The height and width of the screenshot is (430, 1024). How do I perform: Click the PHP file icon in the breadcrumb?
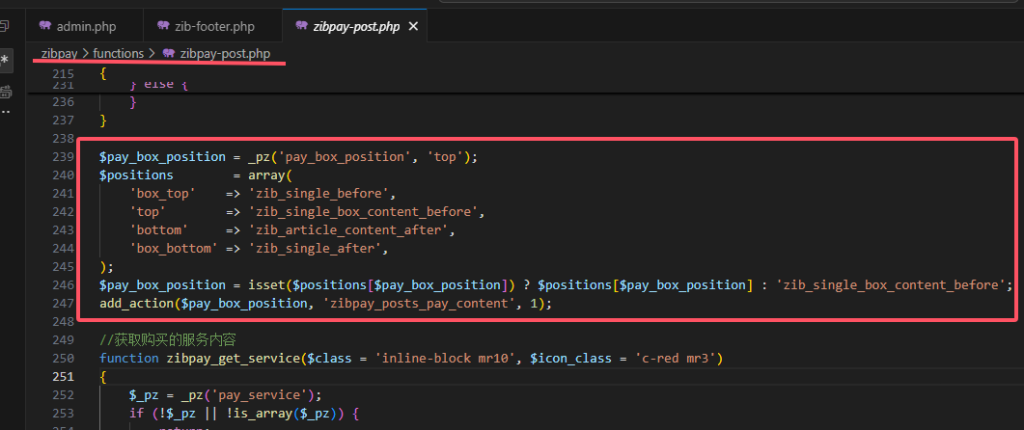168,53
